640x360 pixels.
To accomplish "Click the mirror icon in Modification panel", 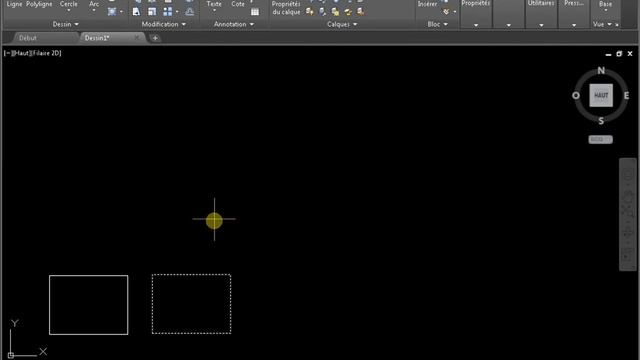I will pyautogui.click(x=136, y=12).
